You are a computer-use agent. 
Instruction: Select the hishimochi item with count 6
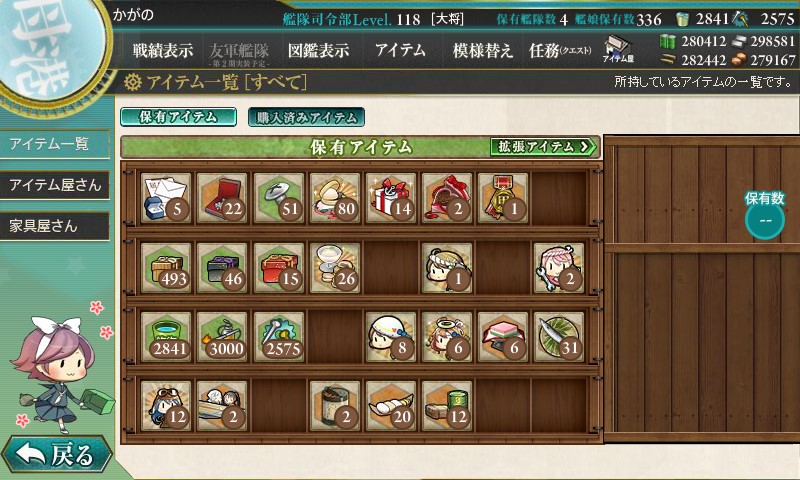(503, 337)
